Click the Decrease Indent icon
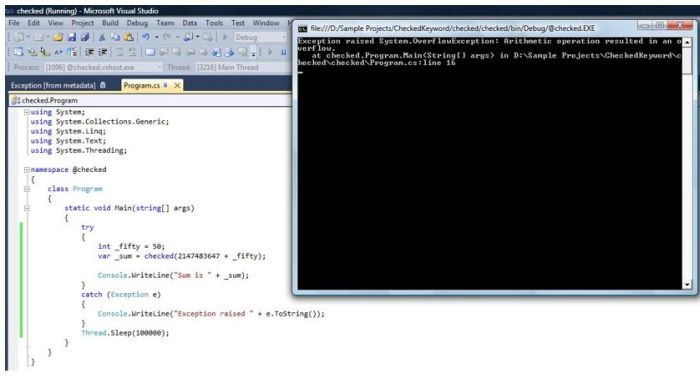 [x=89, y=52]
